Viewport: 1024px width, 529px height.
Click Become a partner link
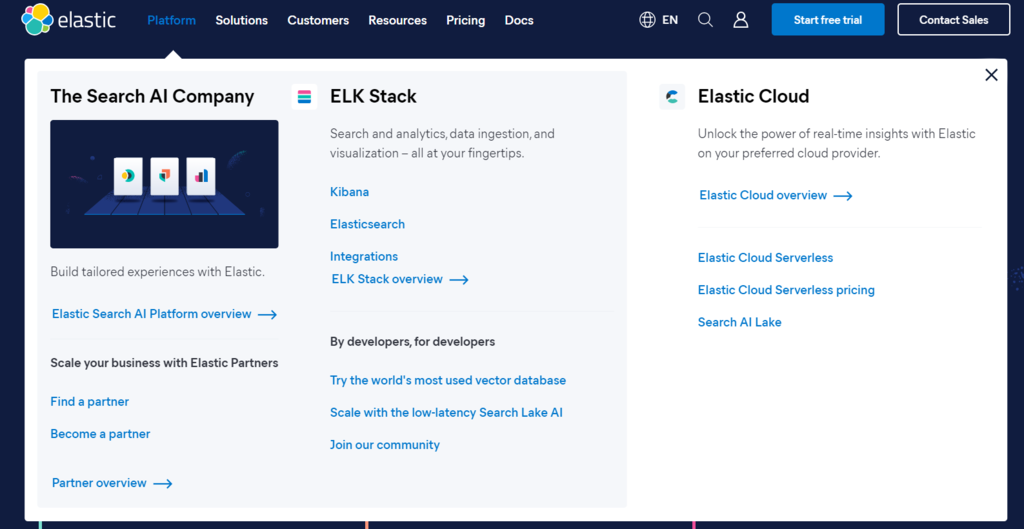click(101, 434)
